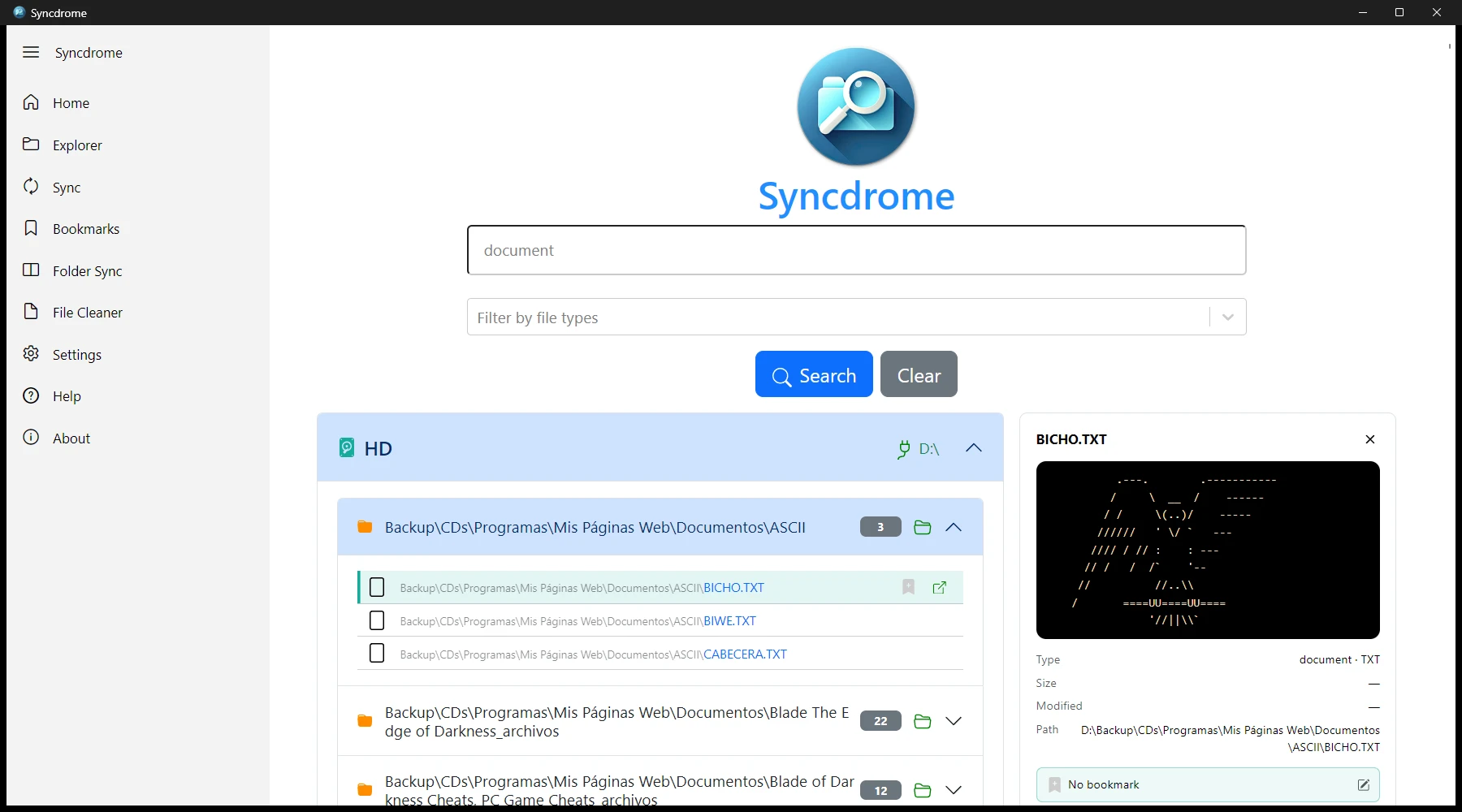This screenshot has width=1462, height=812.
Task: Open File Cleaner from sidebar
Action: point(88,313)
